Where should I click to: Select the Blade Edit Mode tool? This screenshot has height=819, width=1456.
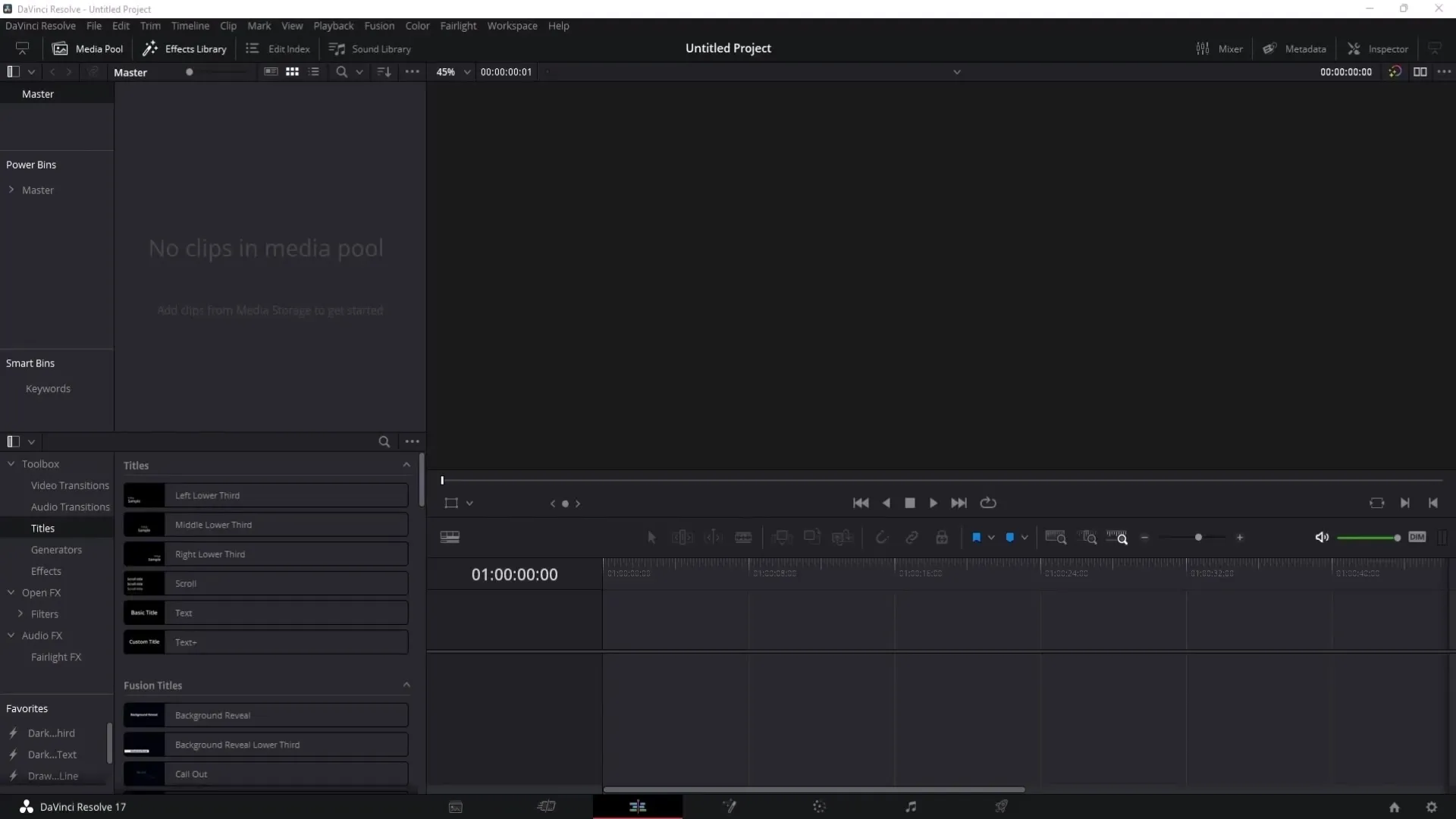point(744,538)
